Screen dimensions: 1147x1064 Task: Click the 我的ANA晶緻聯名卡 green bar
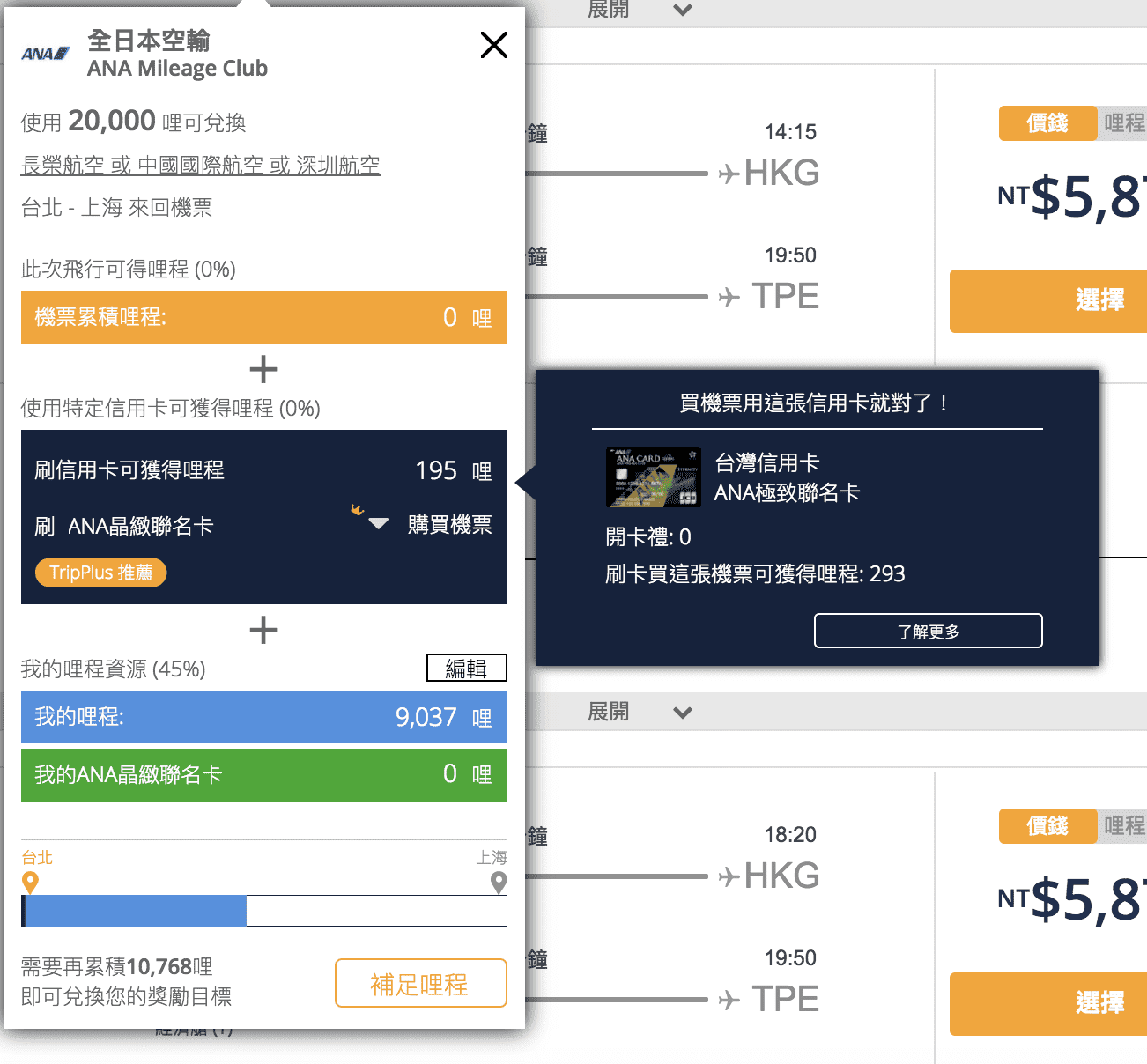coord(264,775)
